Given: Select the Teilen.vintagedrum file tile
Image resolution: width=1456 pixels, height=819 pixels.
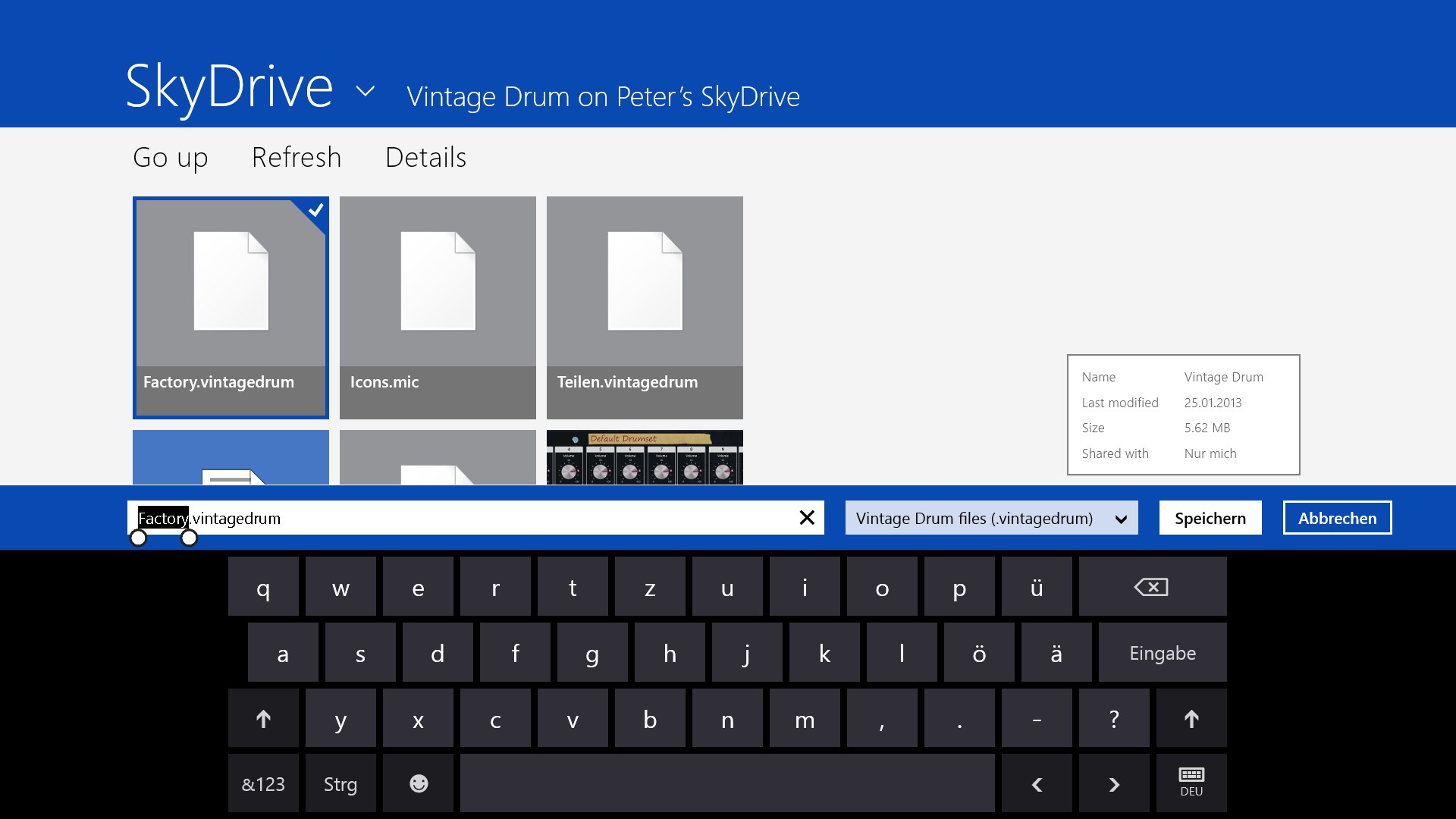Looking at the screenshot, I should pyautogui.click(x=645, y=307).
